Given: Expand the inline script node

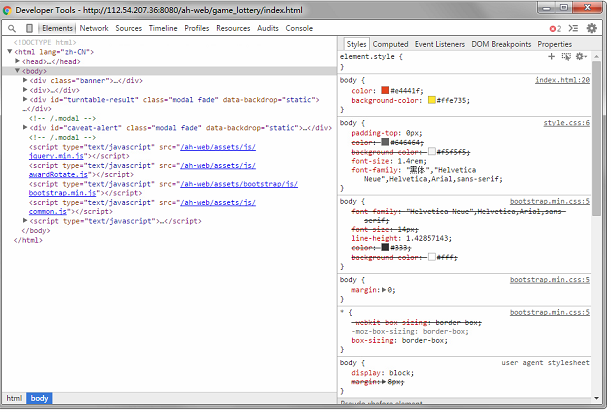Looking at the screenshot, I should coord(25,221).
